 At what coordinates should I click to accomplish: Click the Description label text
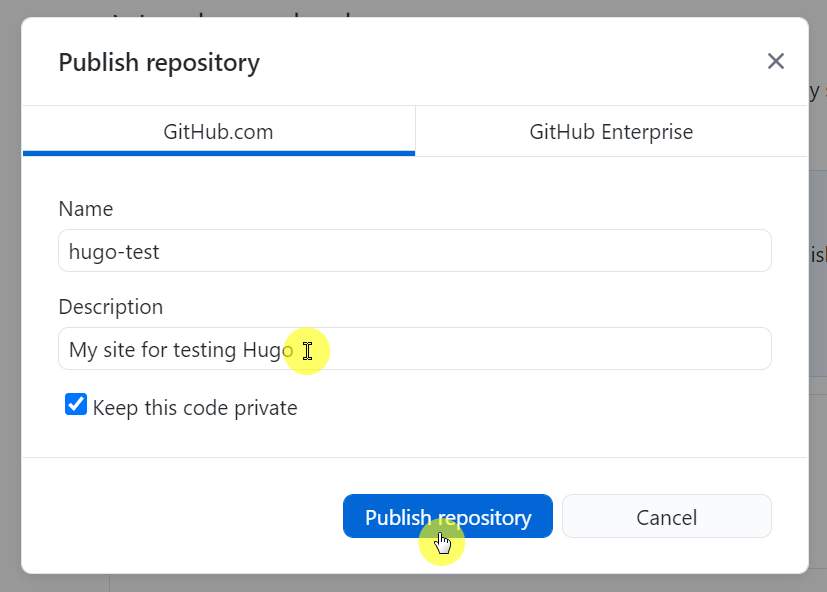[x=110, y=307]
